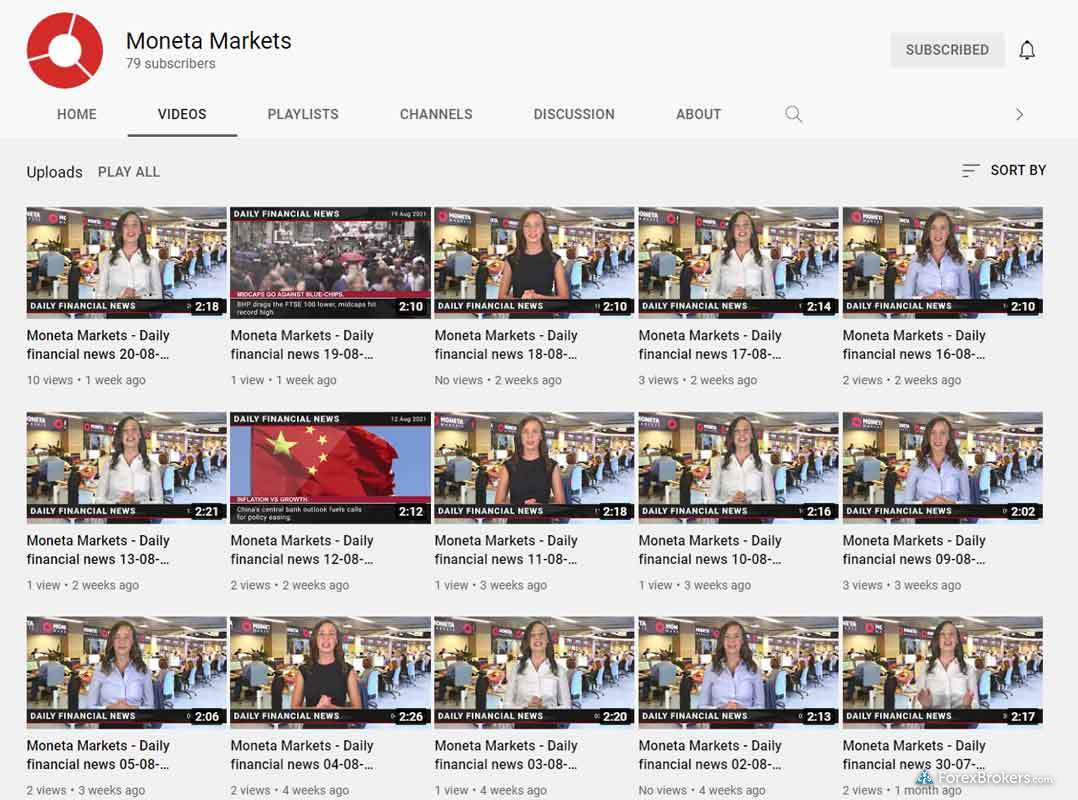The image size is (1078, 800).
Task: Click 'No views • 4 weeks ago' text
Action: pyautogui.click(x=702, y=790)
